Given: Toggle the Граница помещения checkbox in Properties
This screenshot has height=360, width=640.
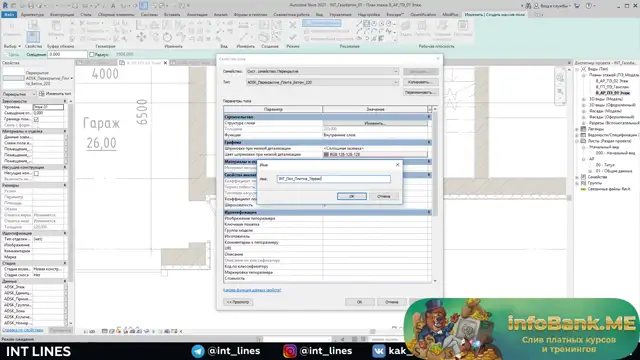Looking at the screenshot, I should pyautogui.click(x=36, y=119).
